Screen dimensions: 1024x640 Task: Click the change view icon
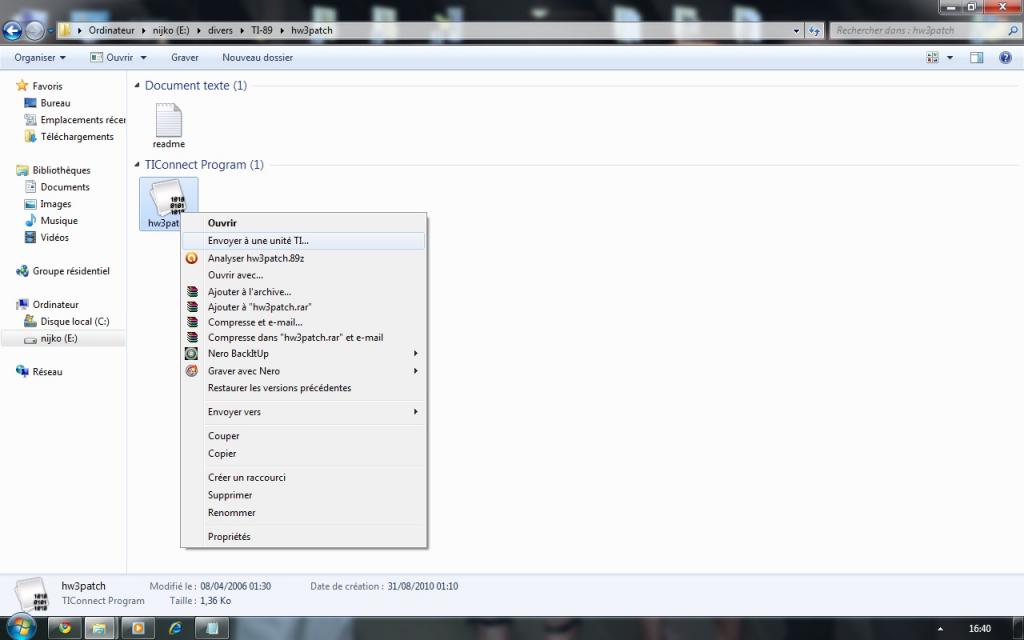click(932, 57)
